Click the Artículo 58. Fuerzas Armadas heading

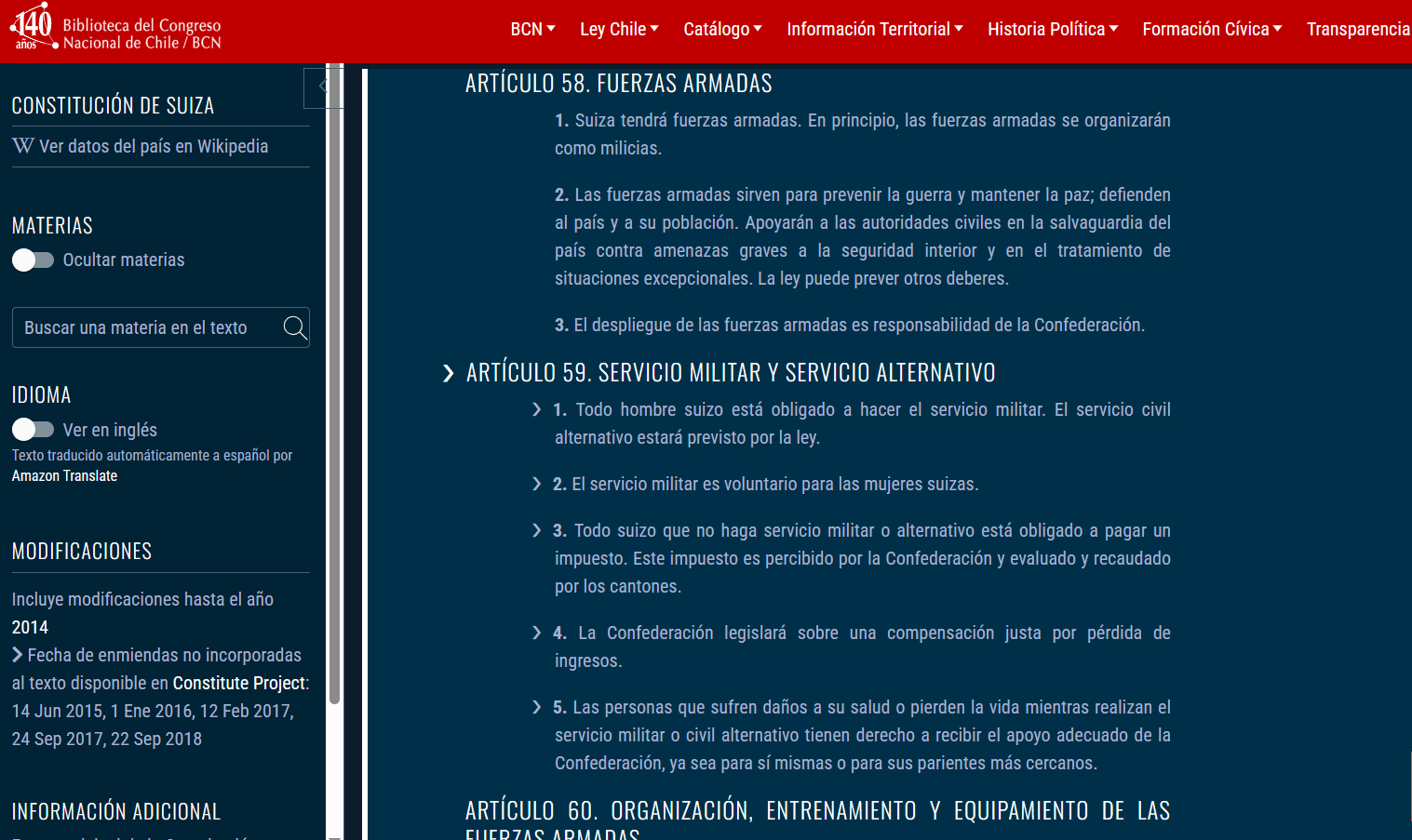618,84
